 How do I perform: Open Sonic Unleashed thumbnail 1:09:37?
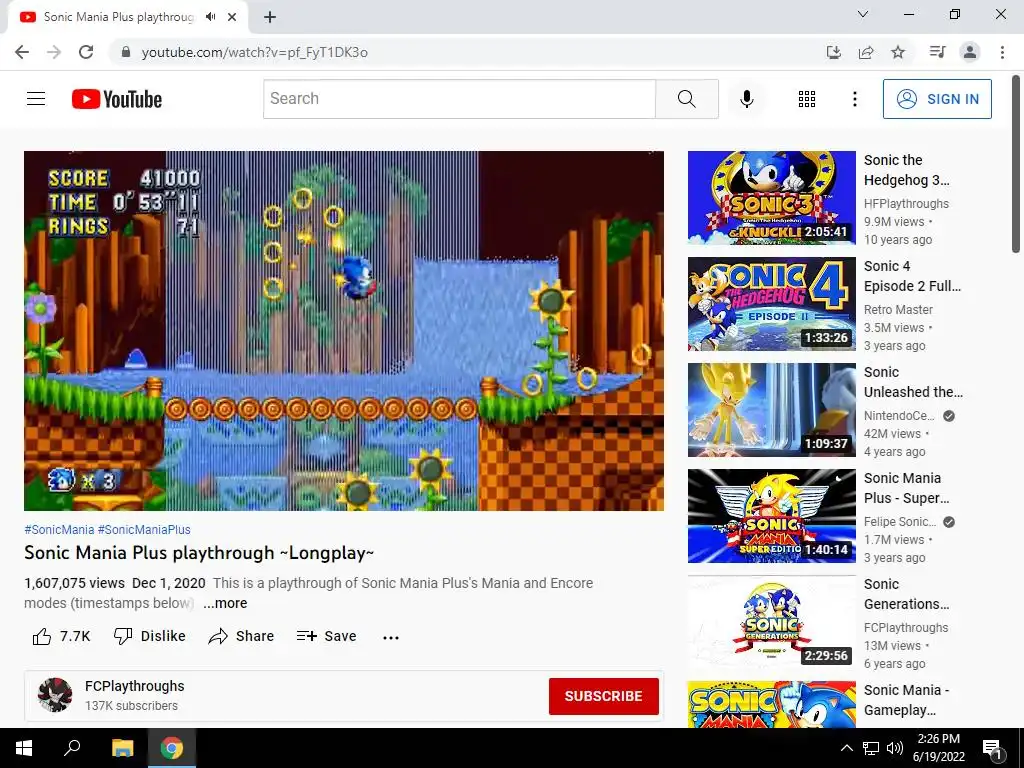771,410
